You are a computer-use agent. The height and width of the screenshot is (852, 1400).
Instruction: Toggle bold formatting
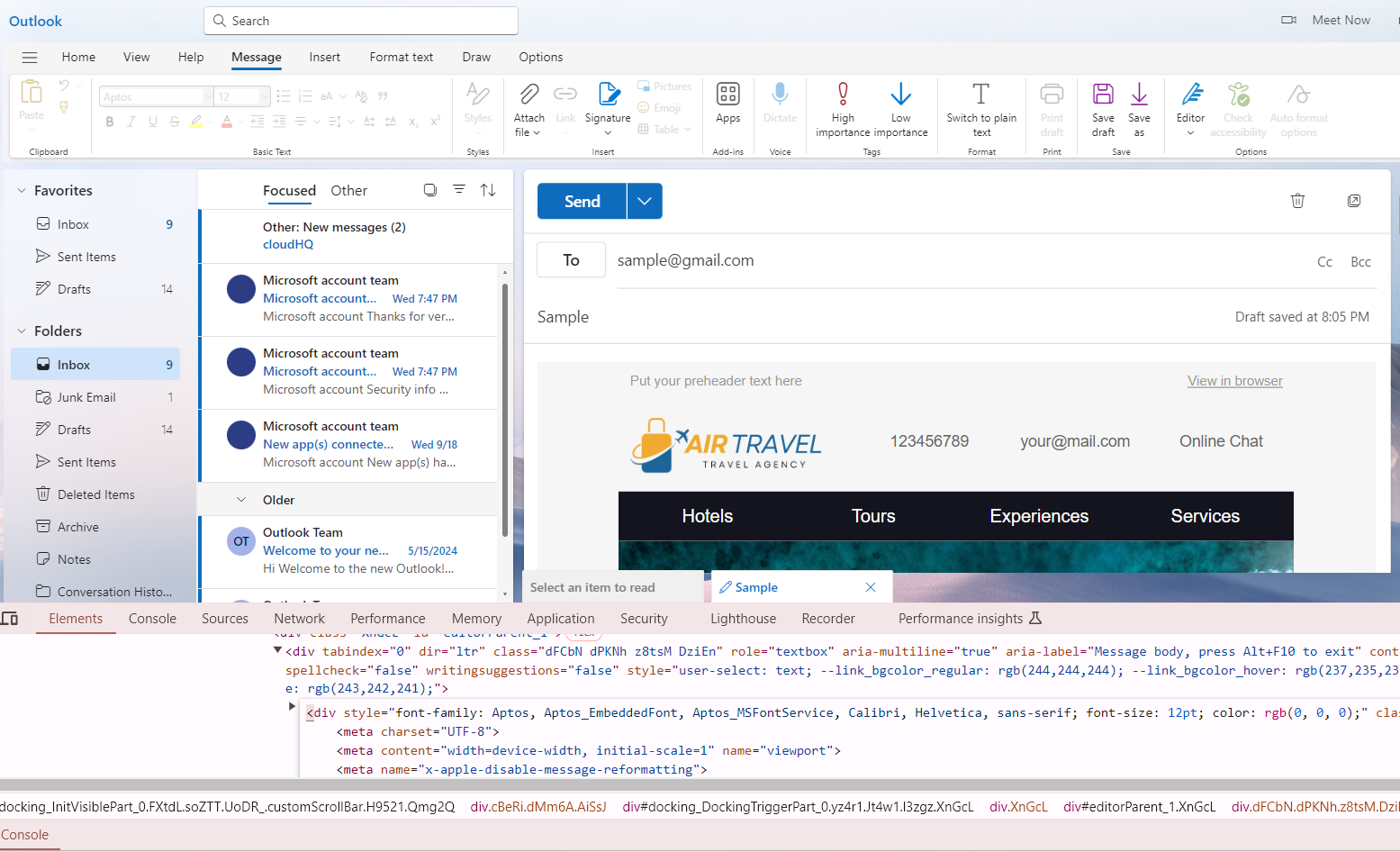[x=109, y=121]
